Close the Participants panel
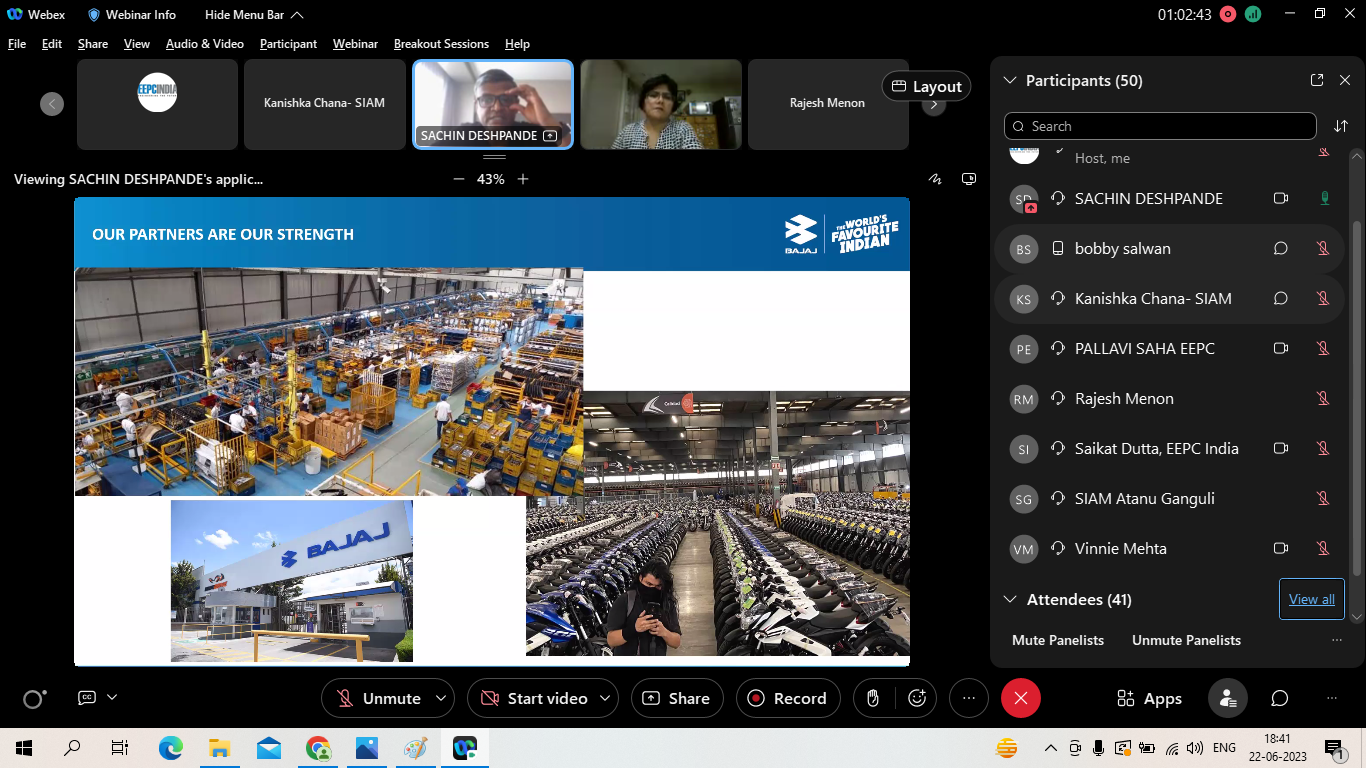 (1345, 80)
